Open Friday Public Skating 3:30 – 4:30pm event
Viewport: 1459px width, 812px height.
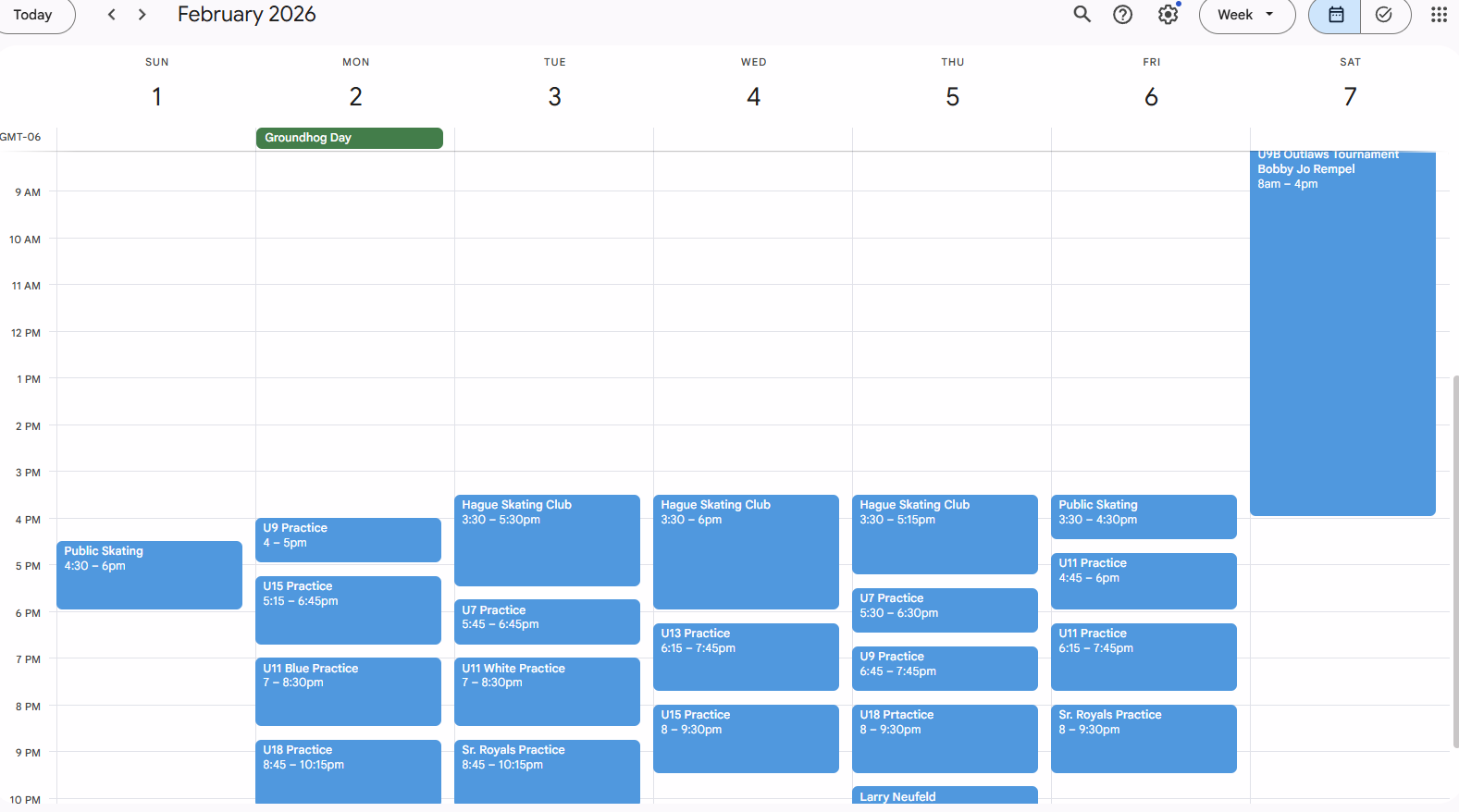(1144, 517)
